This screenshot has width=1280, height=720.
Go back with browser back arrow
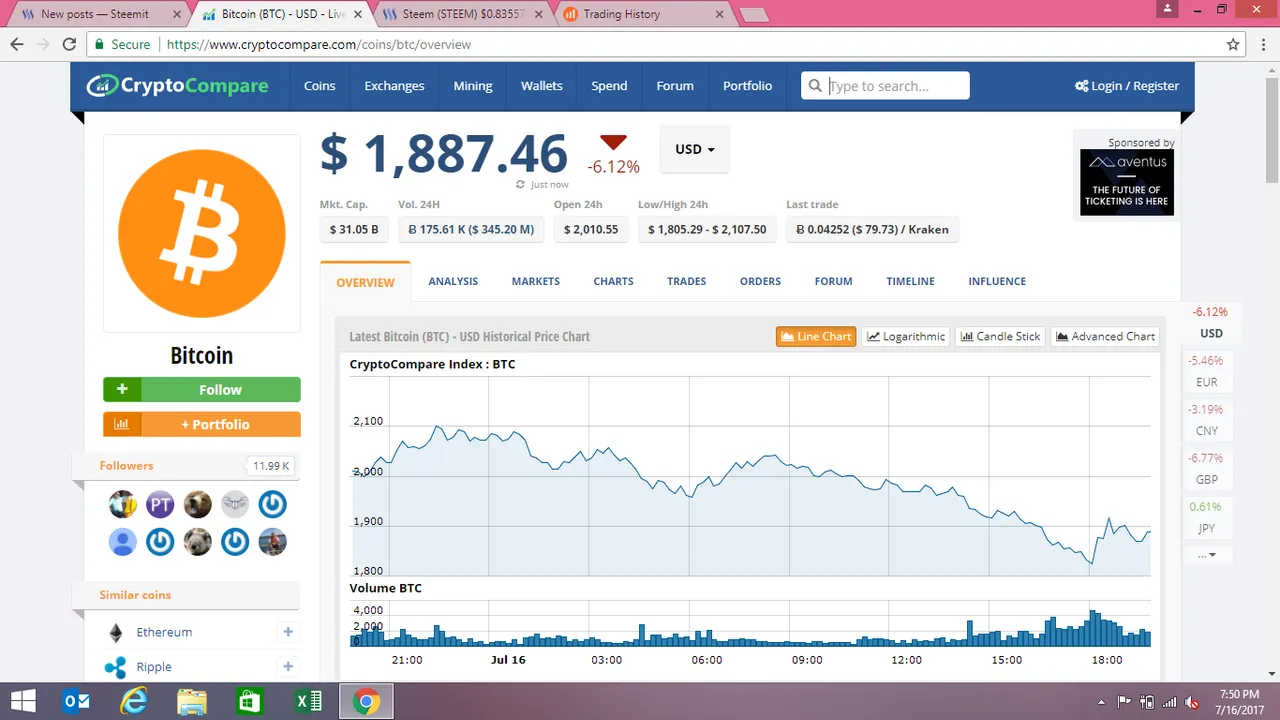coord(17,44)
